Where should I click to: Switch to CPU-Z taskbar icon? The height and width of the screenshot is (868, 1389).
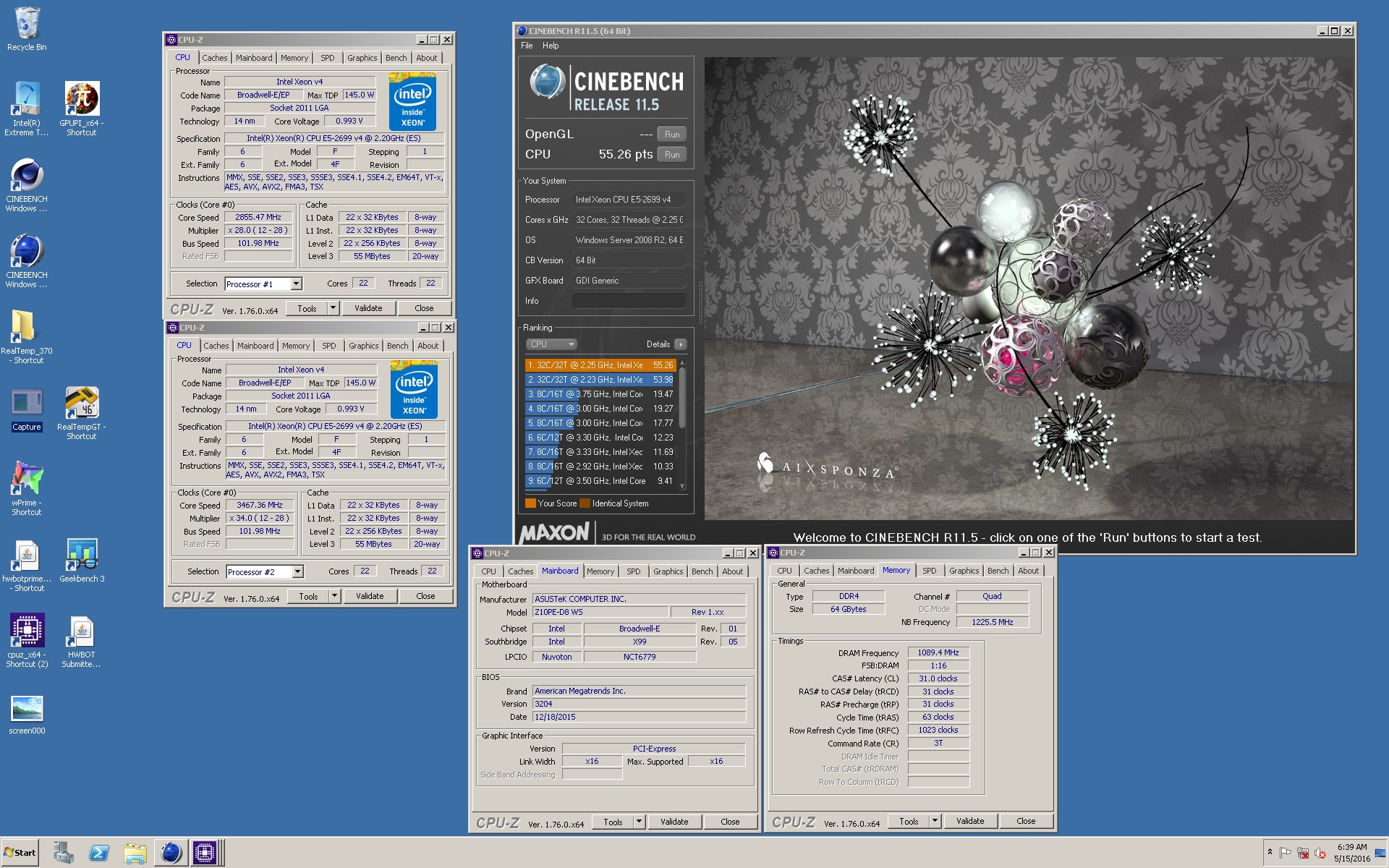point(205,853)
